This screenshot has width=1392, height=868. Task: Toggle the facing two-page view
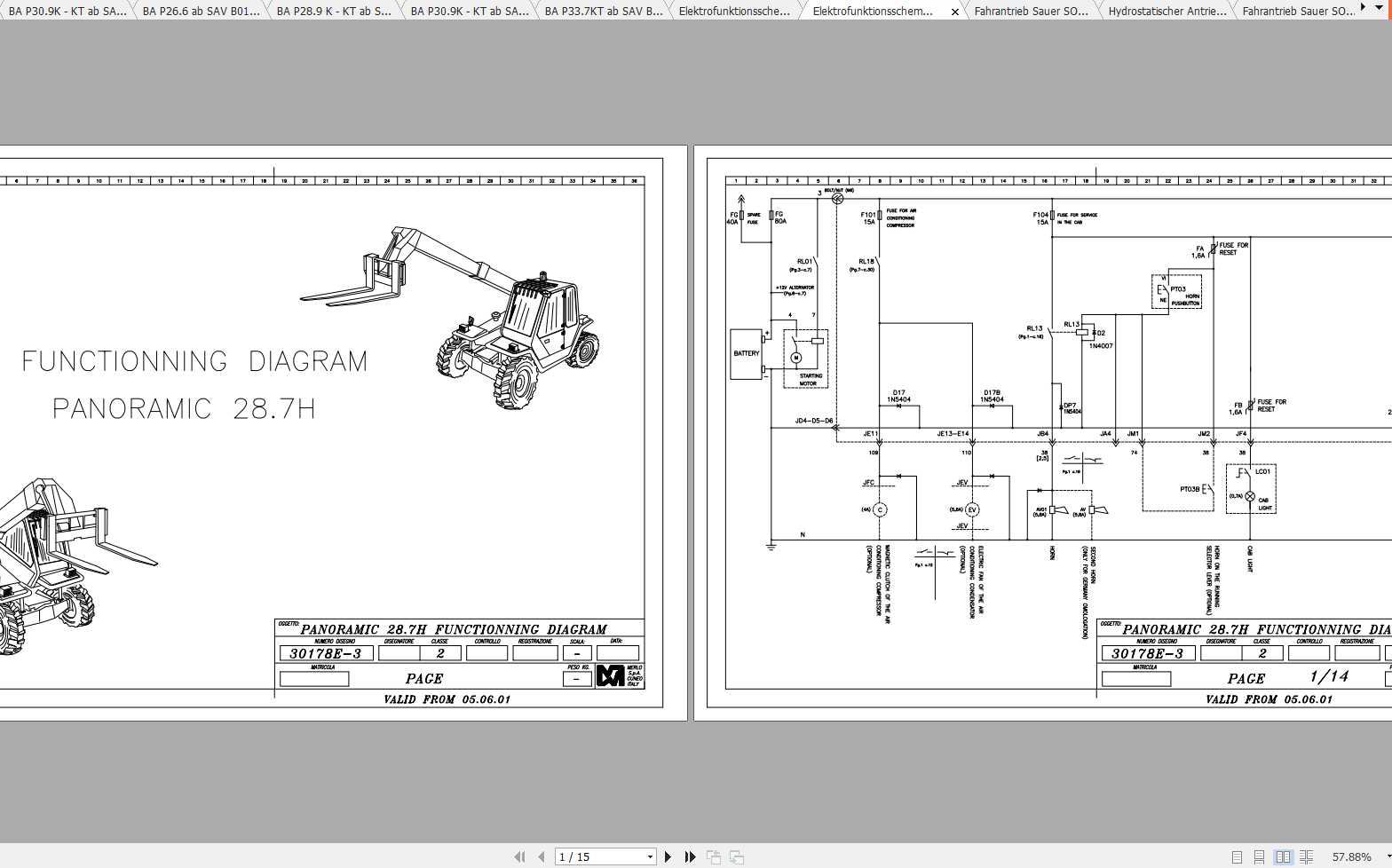tap(1283, 856)
